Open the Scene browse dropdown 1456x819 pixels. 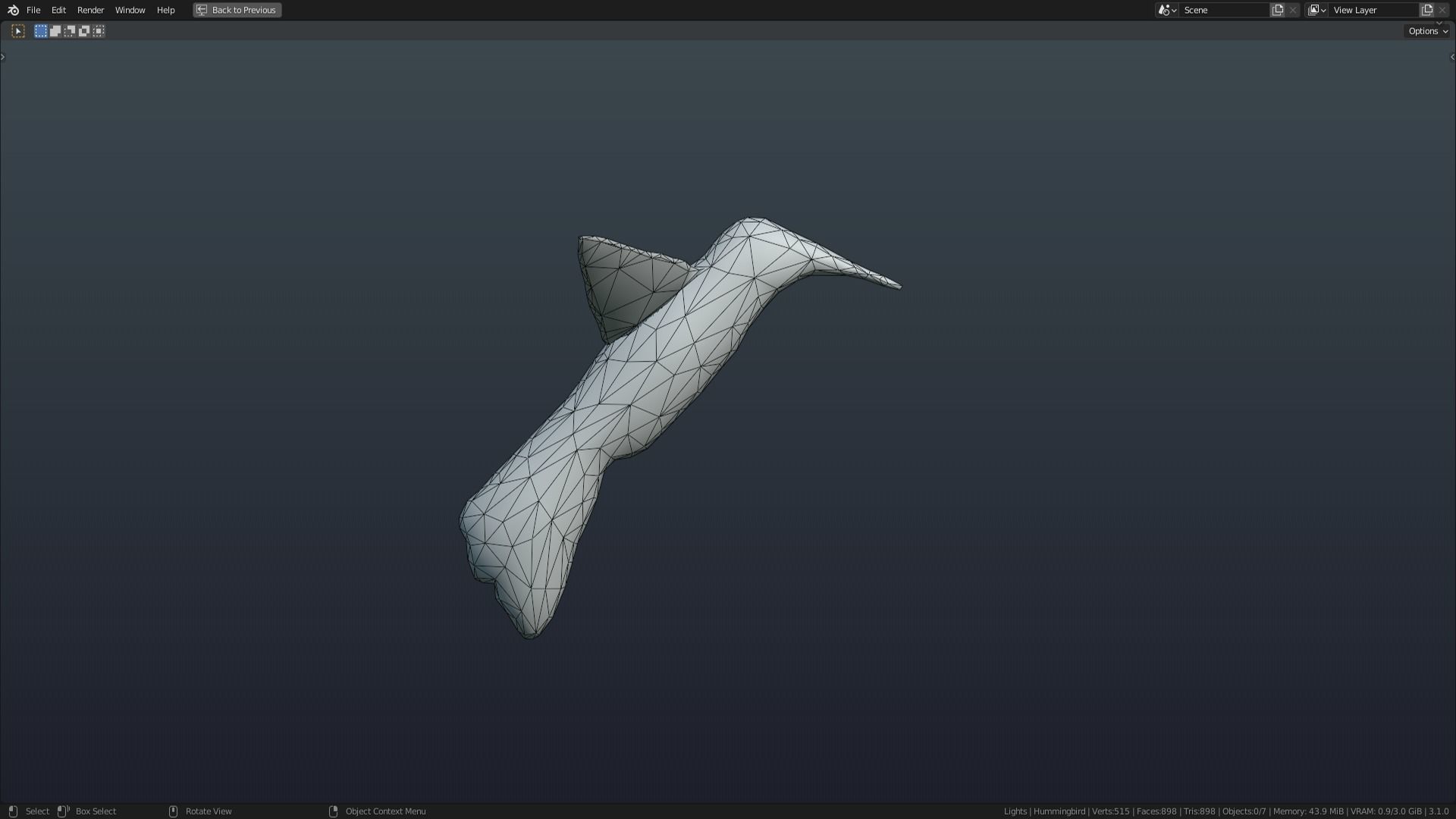click(x=1167, y=10)
